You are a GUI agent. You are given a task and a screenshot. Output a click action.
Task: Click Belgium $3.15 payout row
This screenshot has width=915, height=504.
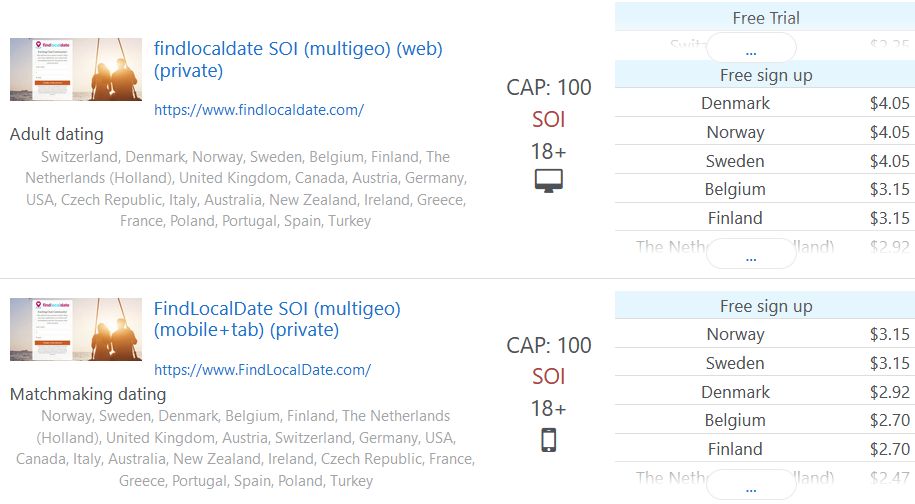(x=765, y=189)
